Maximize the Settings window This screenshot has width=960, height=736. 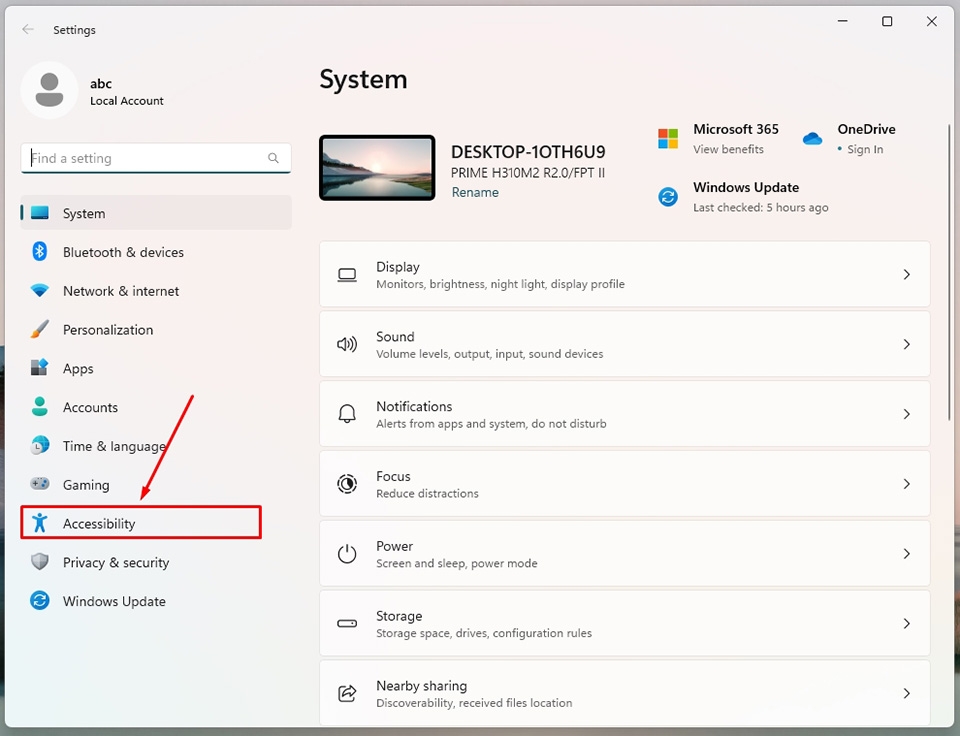tap(887, 21)
